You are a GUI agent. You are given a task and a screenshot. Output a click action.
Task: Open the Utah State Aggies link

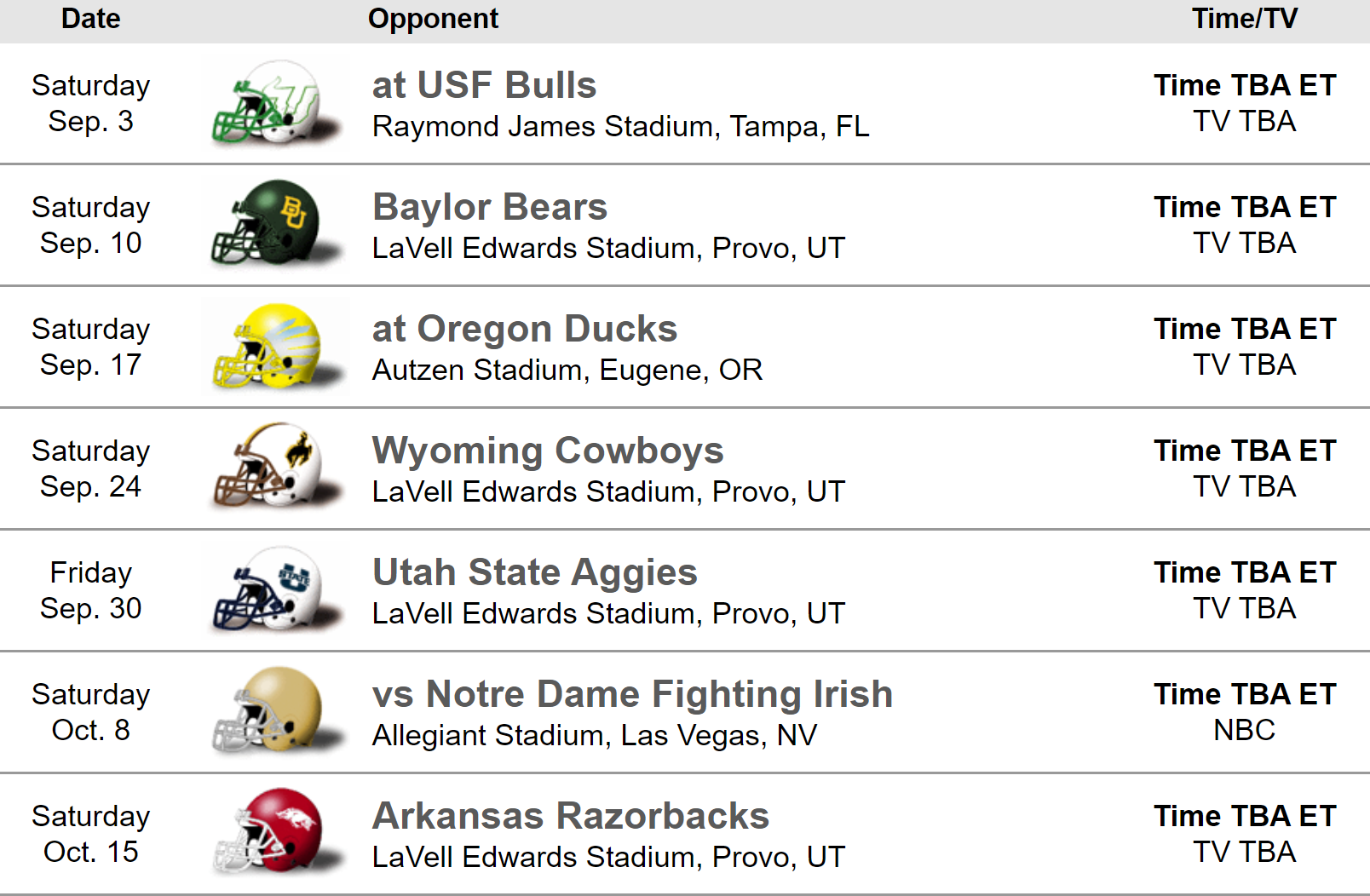tap(535, 572)
